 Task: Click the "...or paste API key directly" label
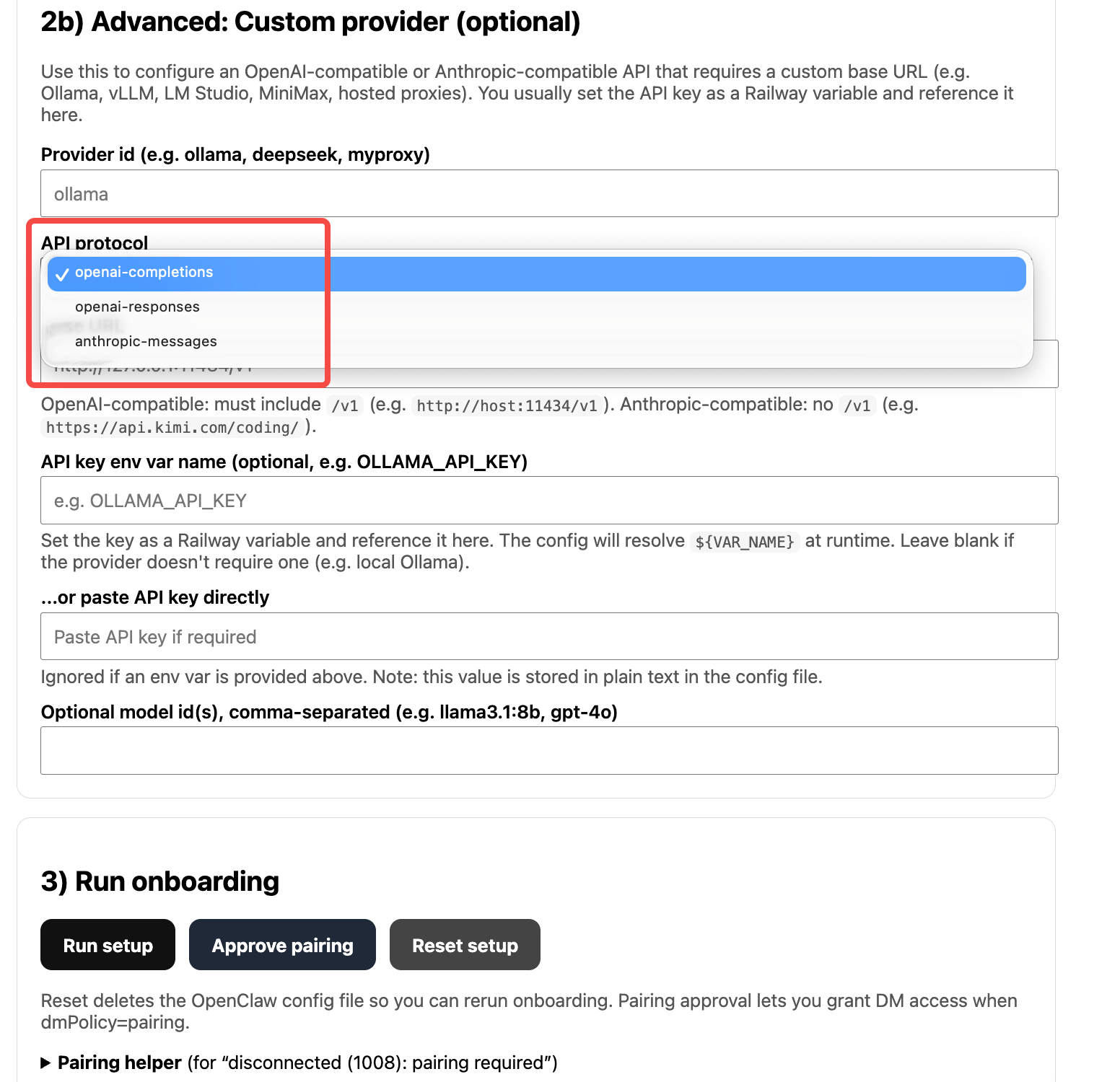[155, 598]
